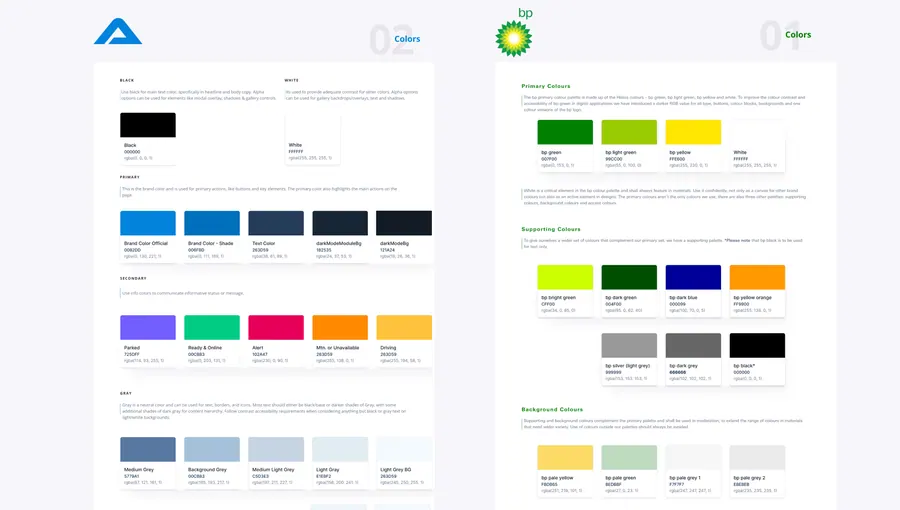Choose the Medium Light Grey swatch

pos(276,449)
